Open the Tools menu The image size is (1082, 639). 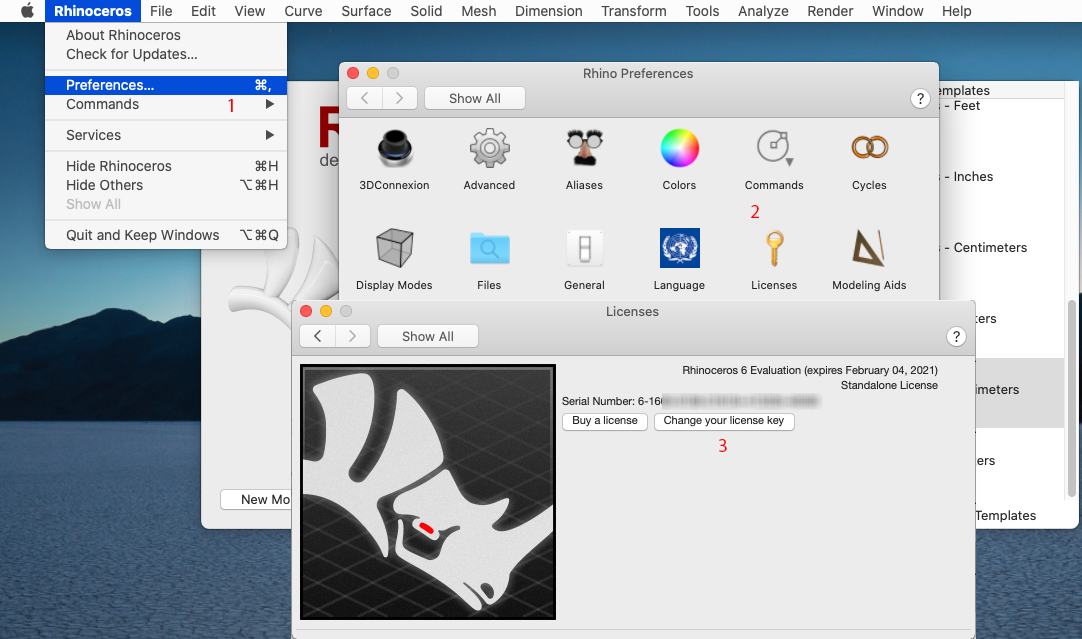(x=702, y=11)
